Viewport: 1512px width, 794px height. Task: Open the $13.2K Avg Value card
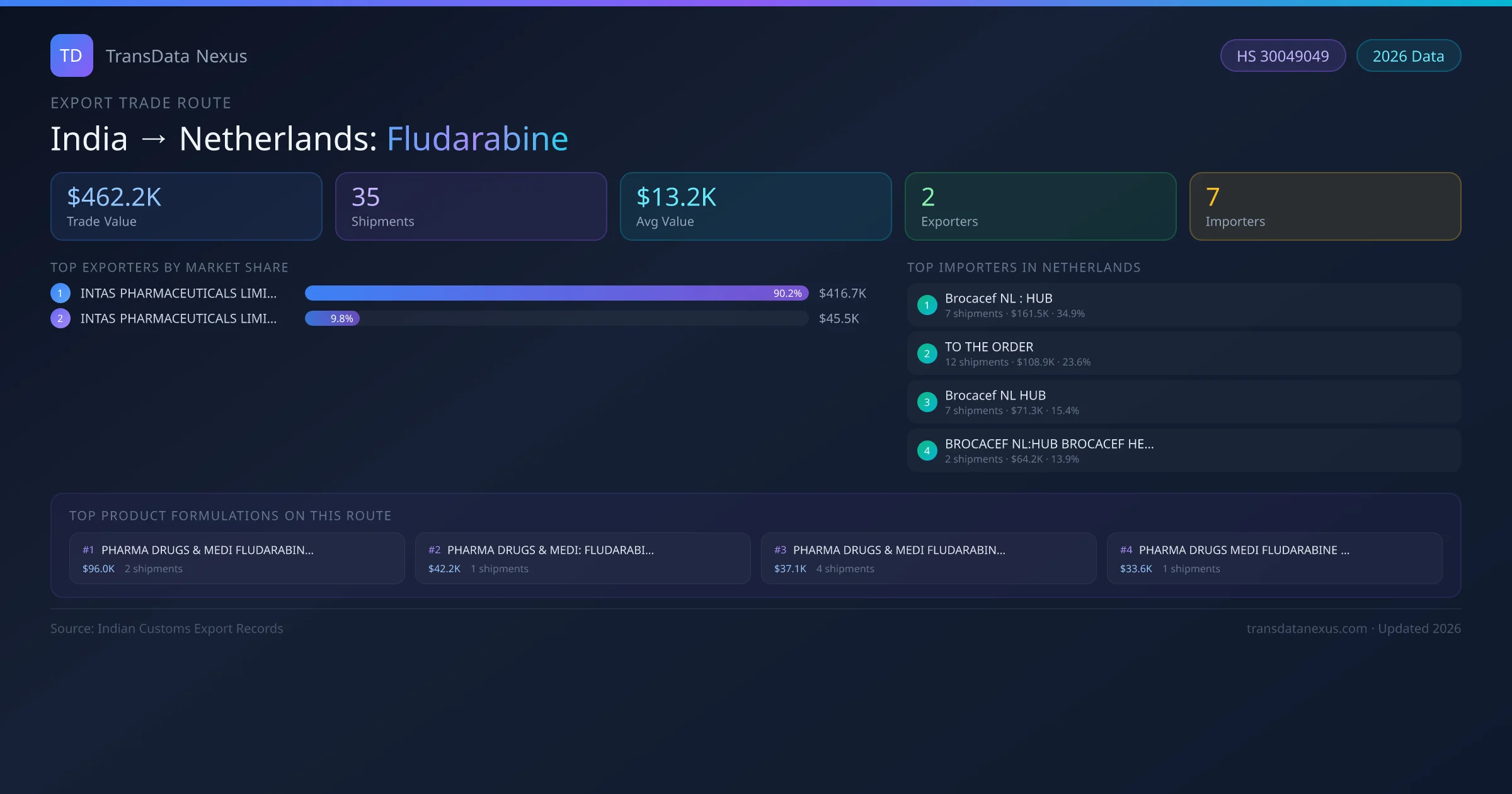pos(756,207)
